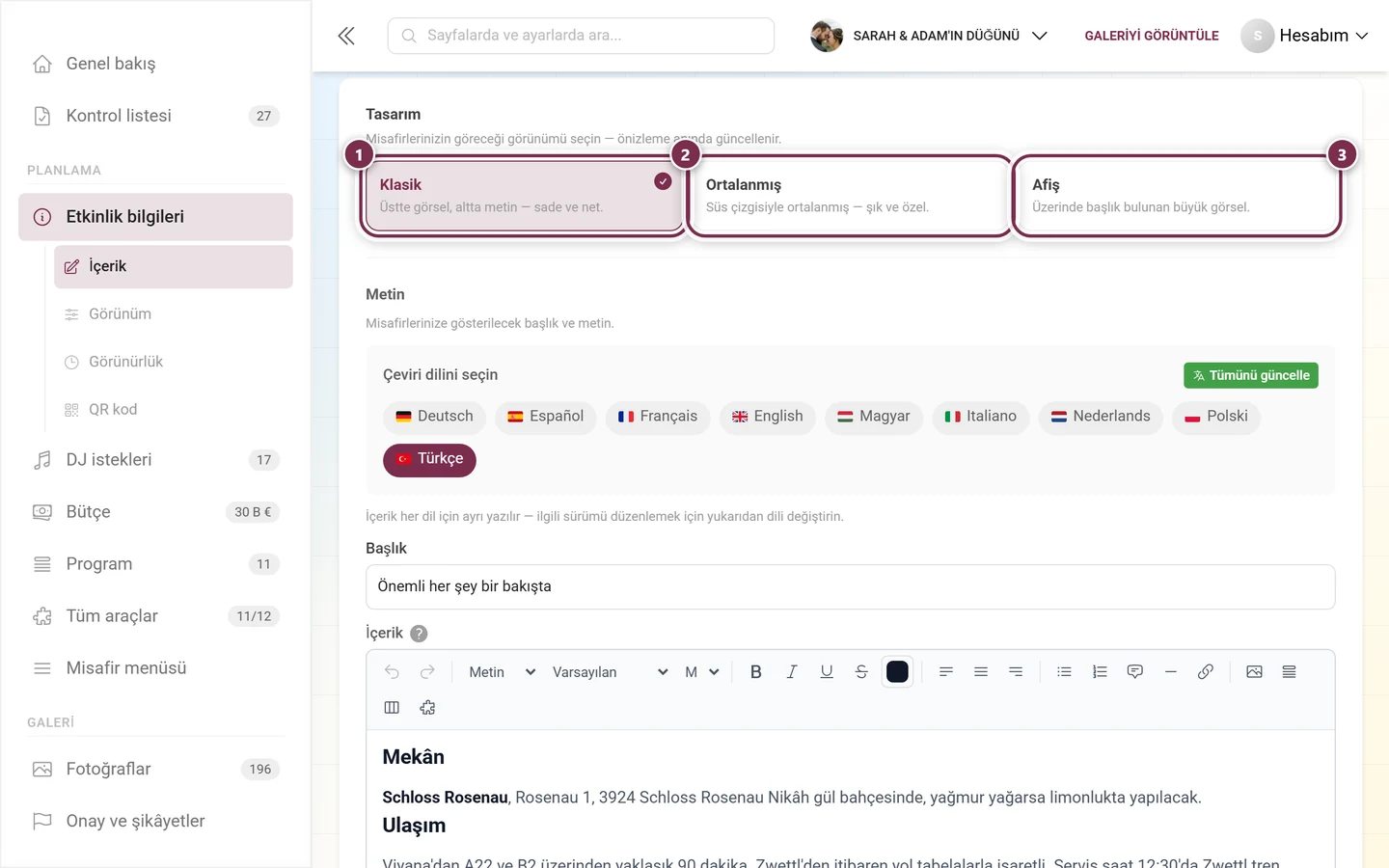Choose English translation language
The image size is (1389, 868).
click(x=767, y=417)
